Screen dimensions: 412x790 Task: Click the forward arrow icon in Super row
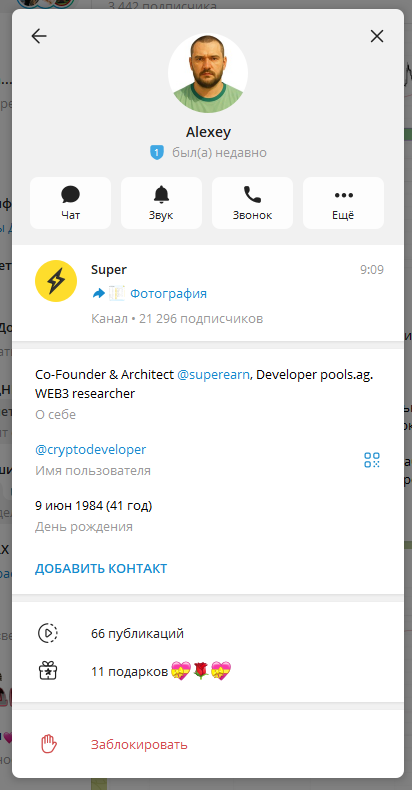98,294
